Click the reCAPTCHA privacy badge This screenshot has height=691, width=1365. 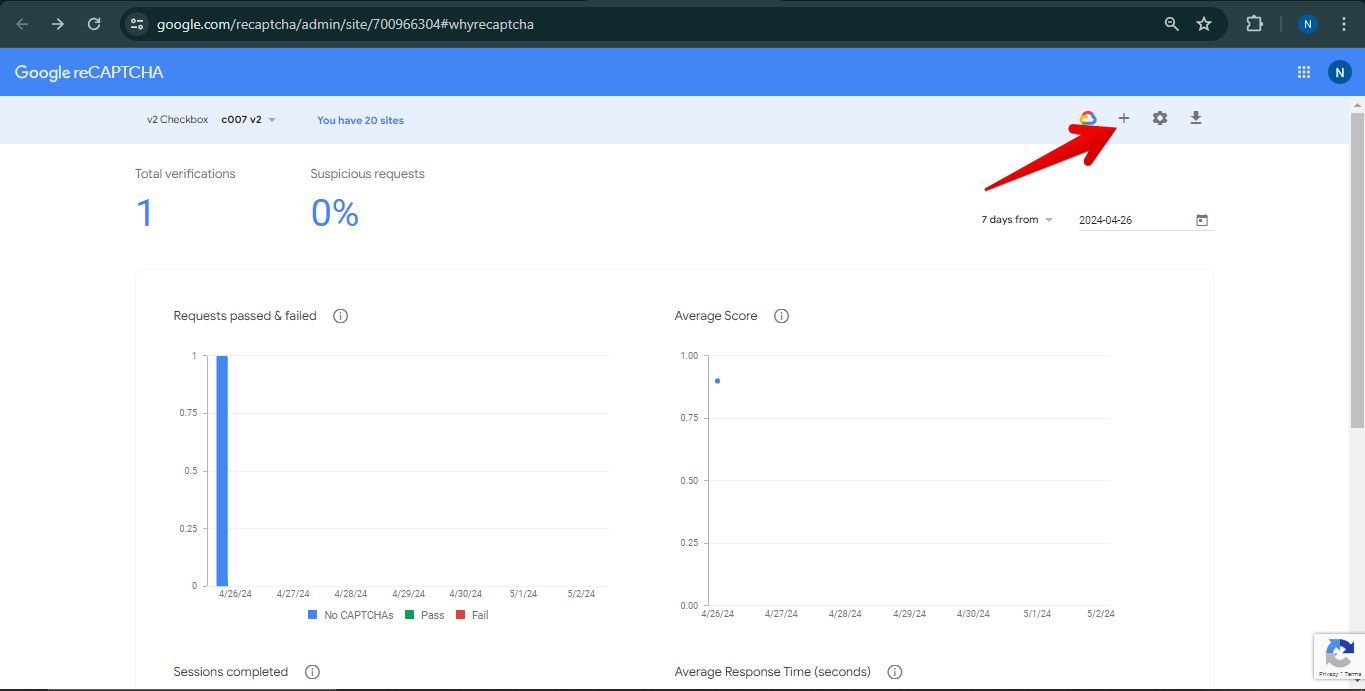1339,657
